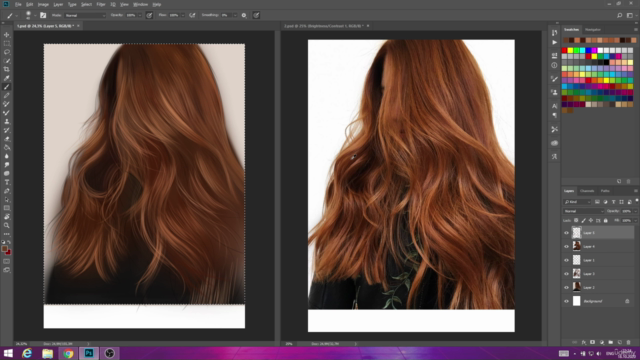The width and height of the screenshot is (640, 360).
Task: Open the brush settings panel button
Action: click(43, 15)
